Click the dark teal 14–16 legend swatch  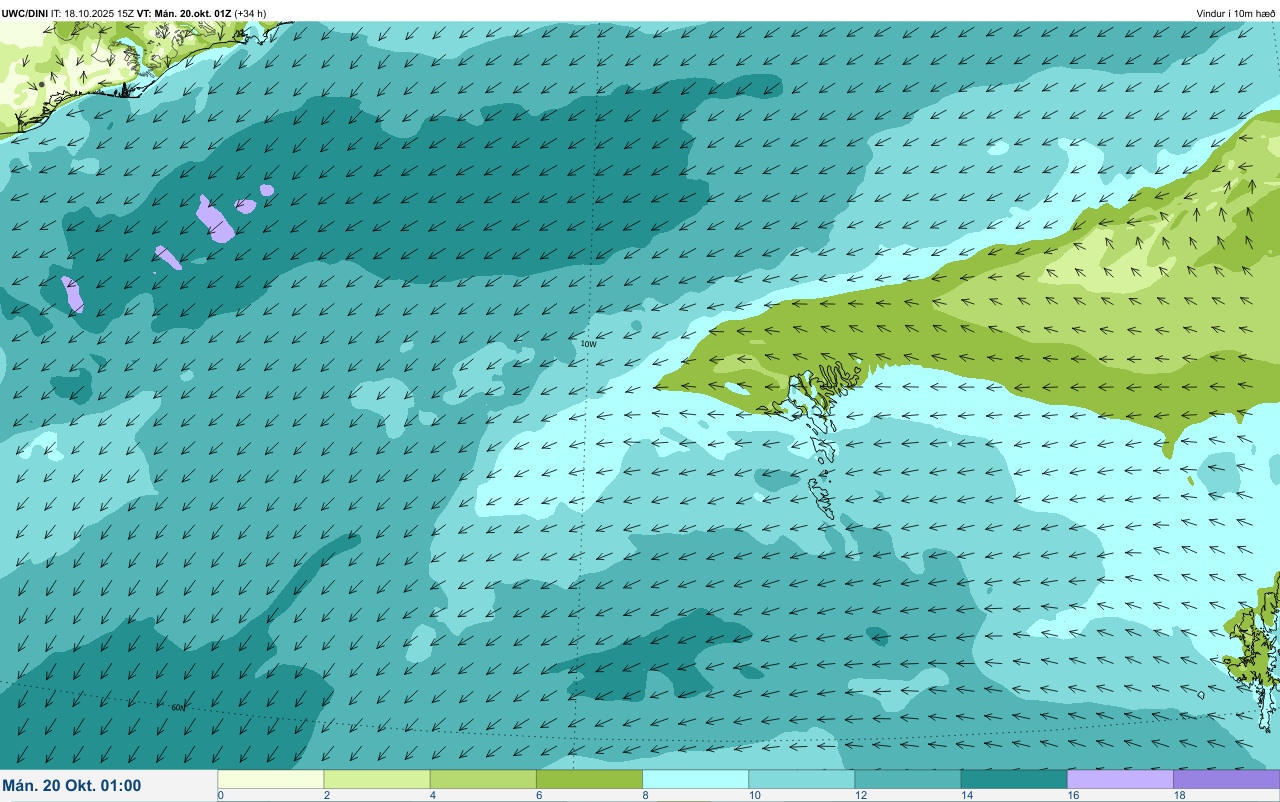click(1013, 779)
